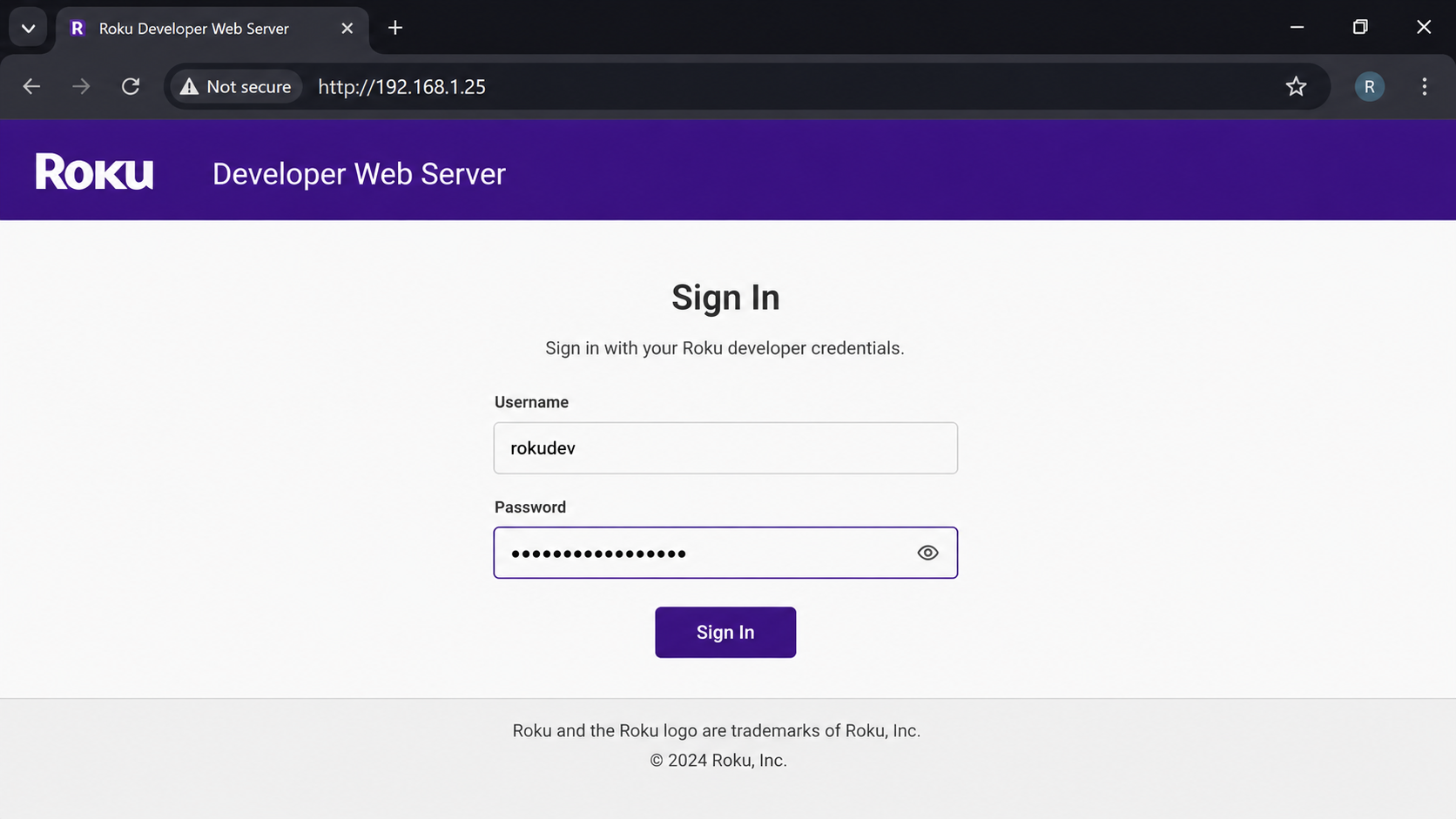Click the Roku logo in header
1456x819 pixels.
[94, 171]
